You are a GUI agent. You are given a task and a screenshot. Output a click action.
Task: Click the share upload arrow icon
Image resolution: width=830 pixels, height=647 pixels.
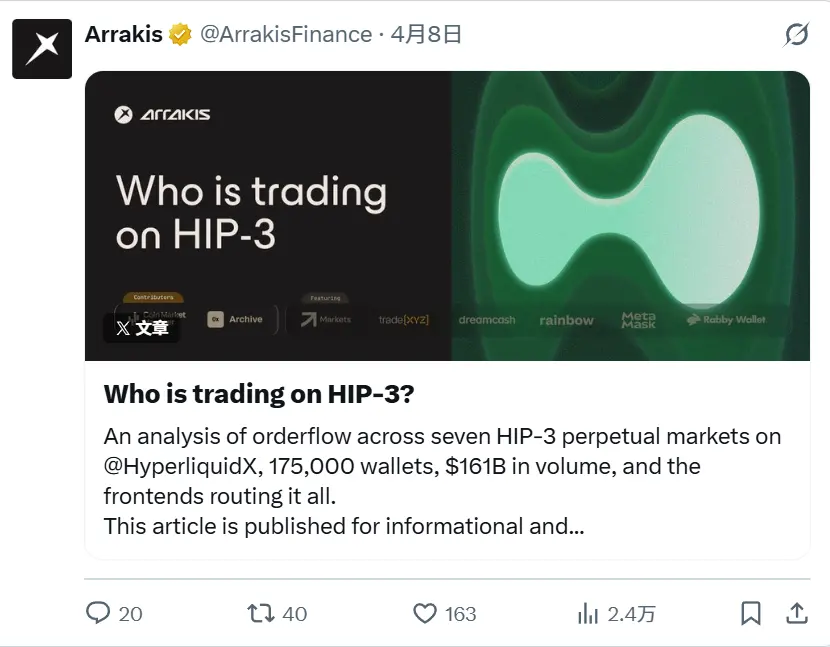pyautogui.click(x=797, y=613)
